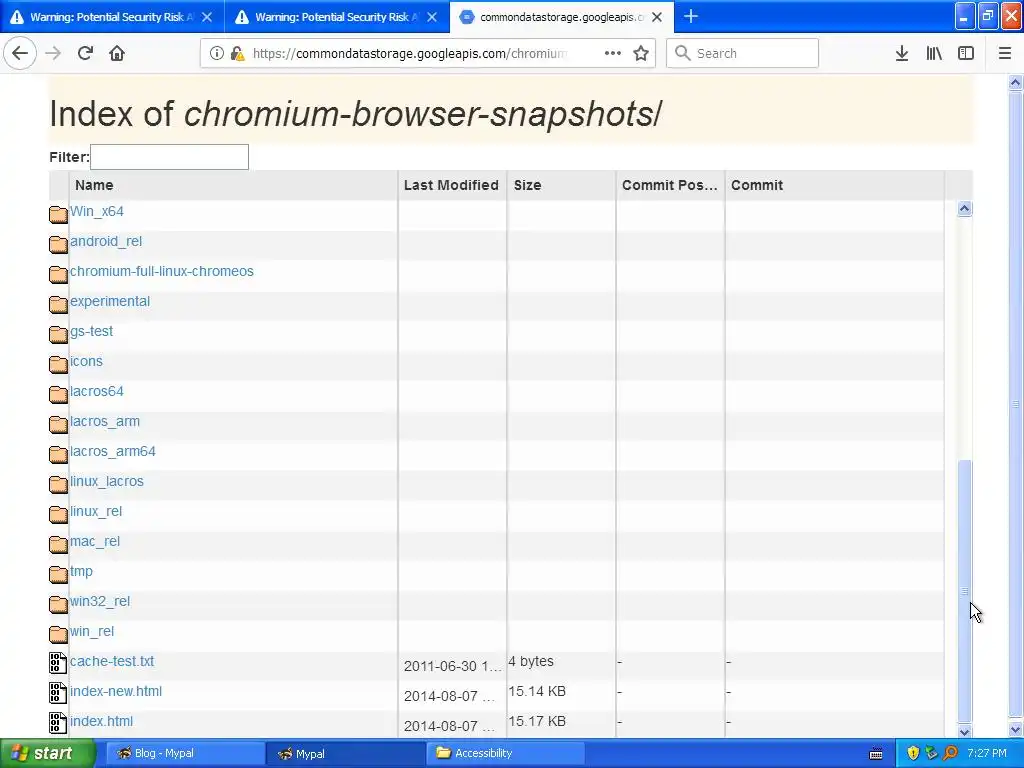Open the linux_lacros folder link
The height and width of the screenshot is (768, 1024).
click(x=106, y=482)
